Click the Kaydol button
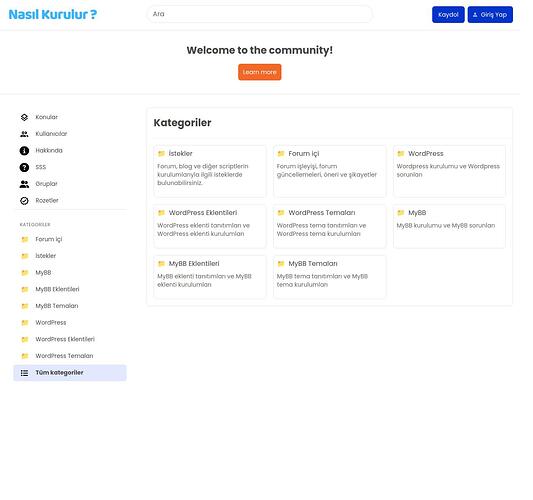 (448, 15)
